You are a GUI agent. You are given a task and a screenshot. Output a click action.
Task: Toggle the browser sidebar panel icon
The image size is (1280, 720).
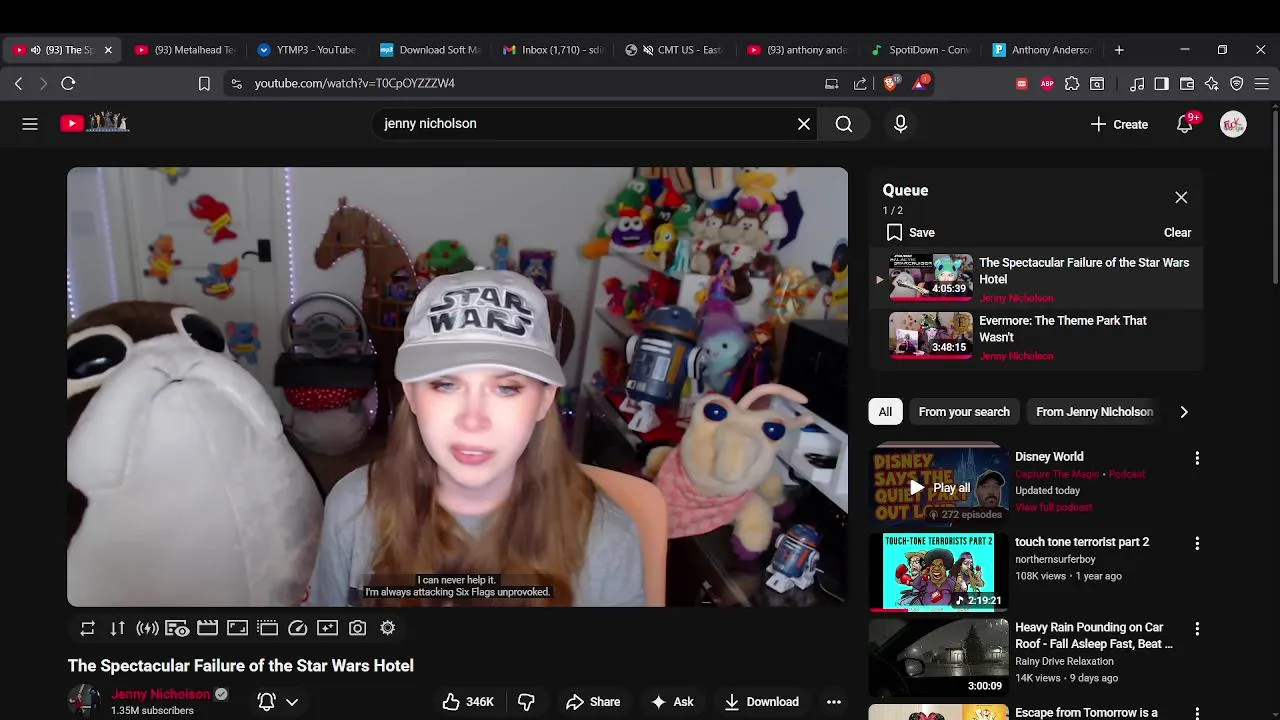click(1161, 84)
